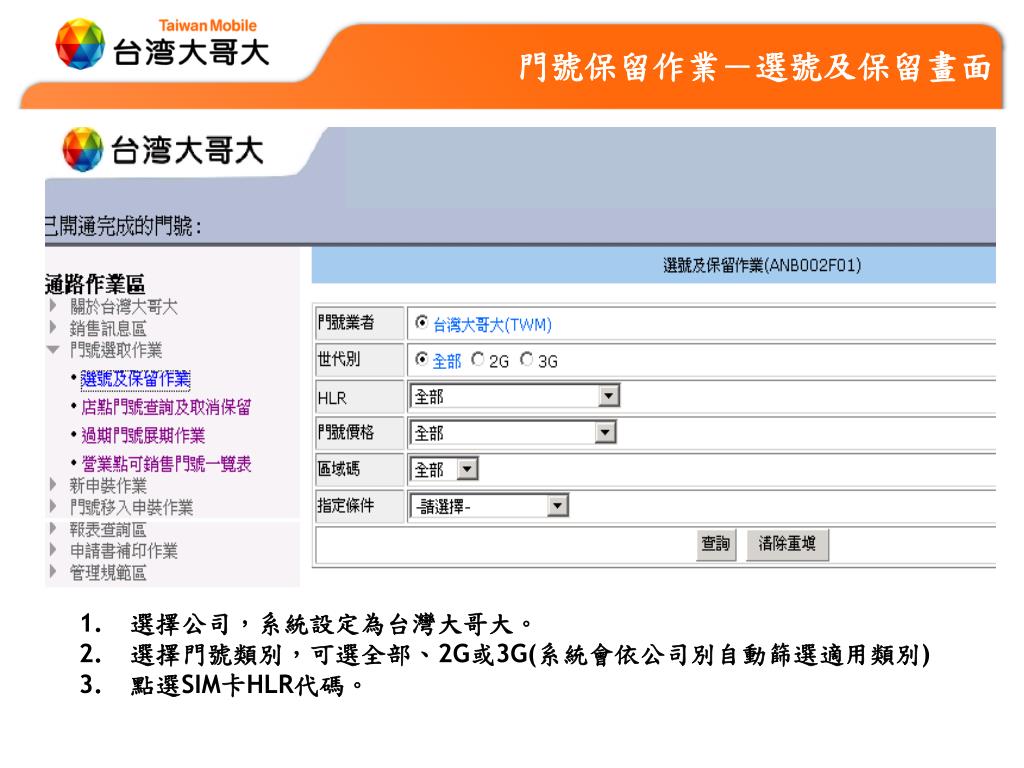The width and height of the screenshot is (1024, 768).
Task: Open the 區域碼 dropdown
Action: pos(444,469)
